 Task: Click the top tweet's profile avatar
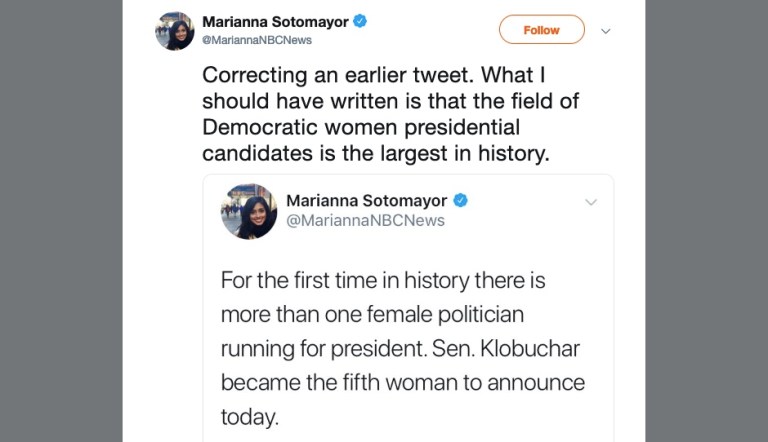[174, 30]
